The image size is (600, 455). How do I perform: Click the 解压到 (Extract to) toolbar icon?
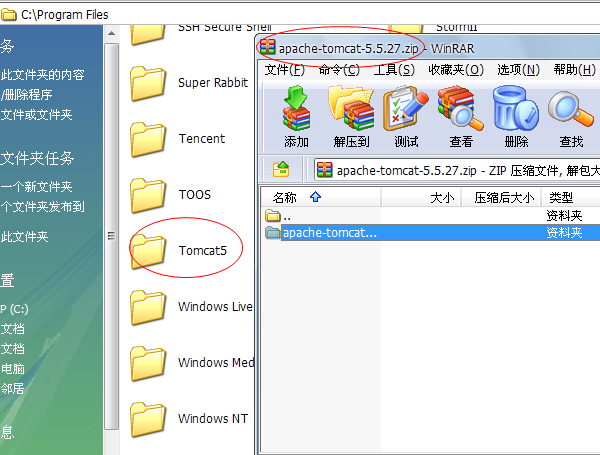351,108
